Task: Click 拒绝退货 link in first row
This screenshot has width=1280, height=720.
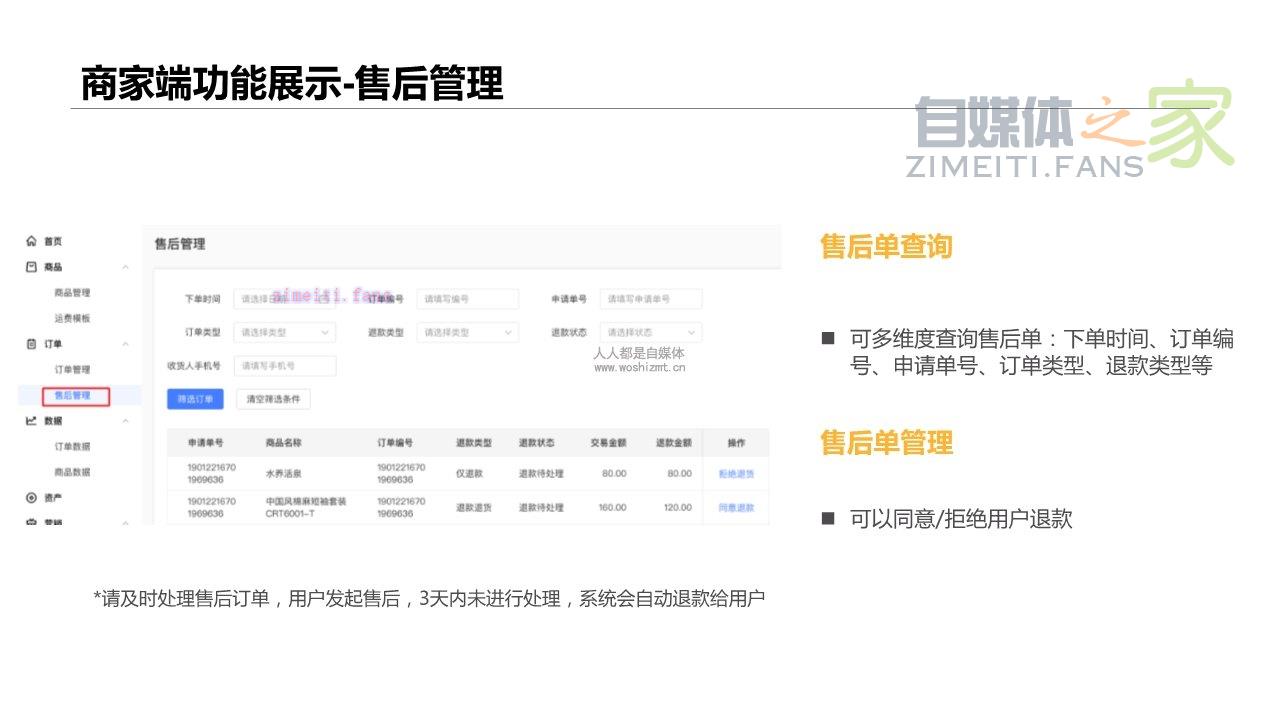Action: (x=736, y=474)
